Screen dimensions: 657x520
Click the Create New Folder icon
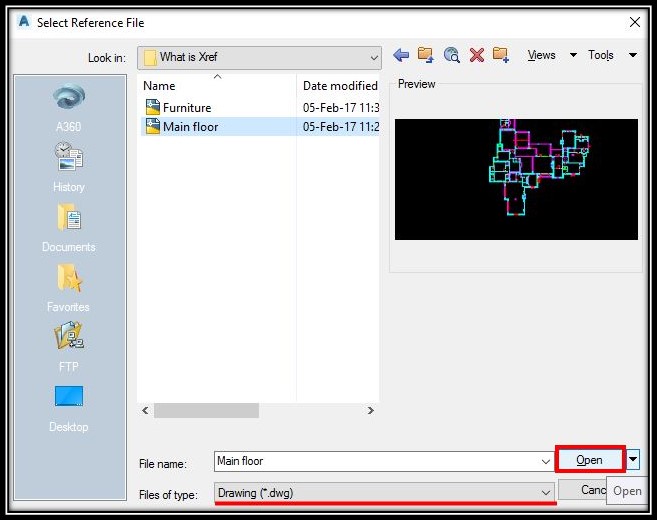(501, 55)
